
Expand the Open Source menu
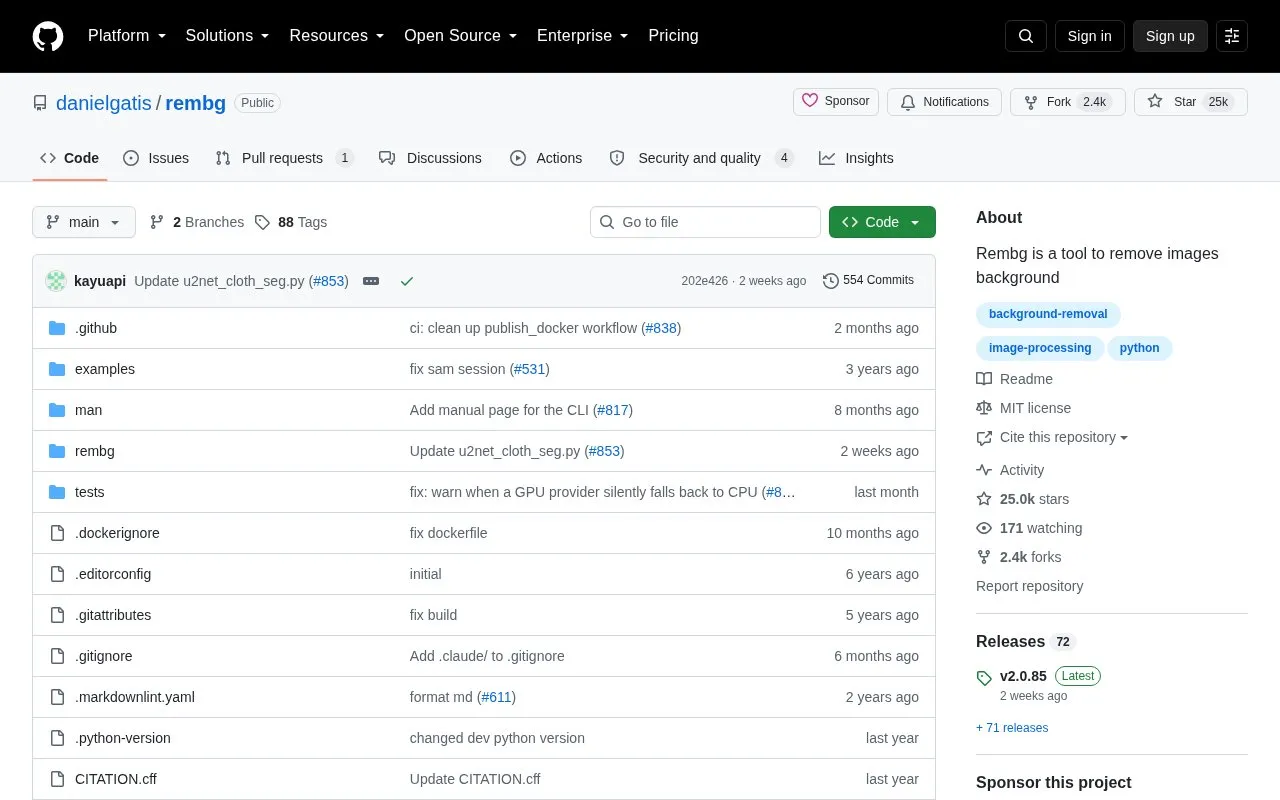[x=461, y=36]
